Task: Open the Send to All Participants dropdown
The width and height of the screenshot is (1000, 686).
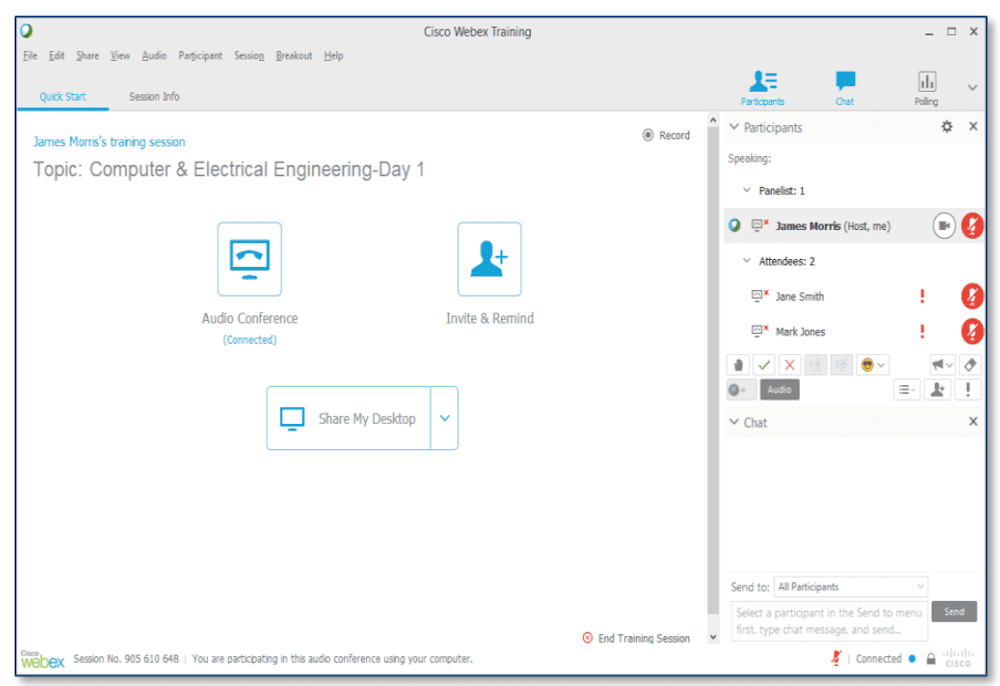Action: coord(851,587)
